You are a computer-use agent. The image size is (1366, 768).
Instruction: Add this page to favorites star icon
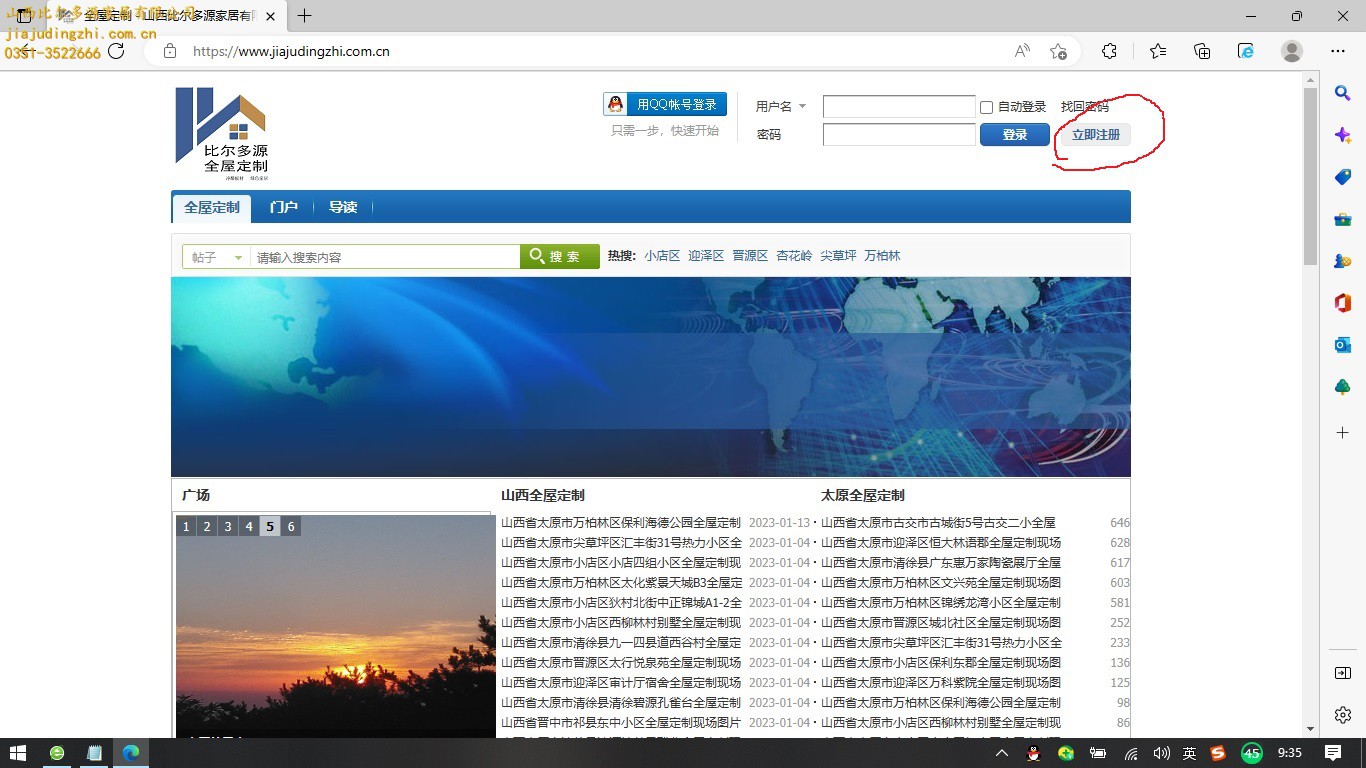(x=1059, y=51)
